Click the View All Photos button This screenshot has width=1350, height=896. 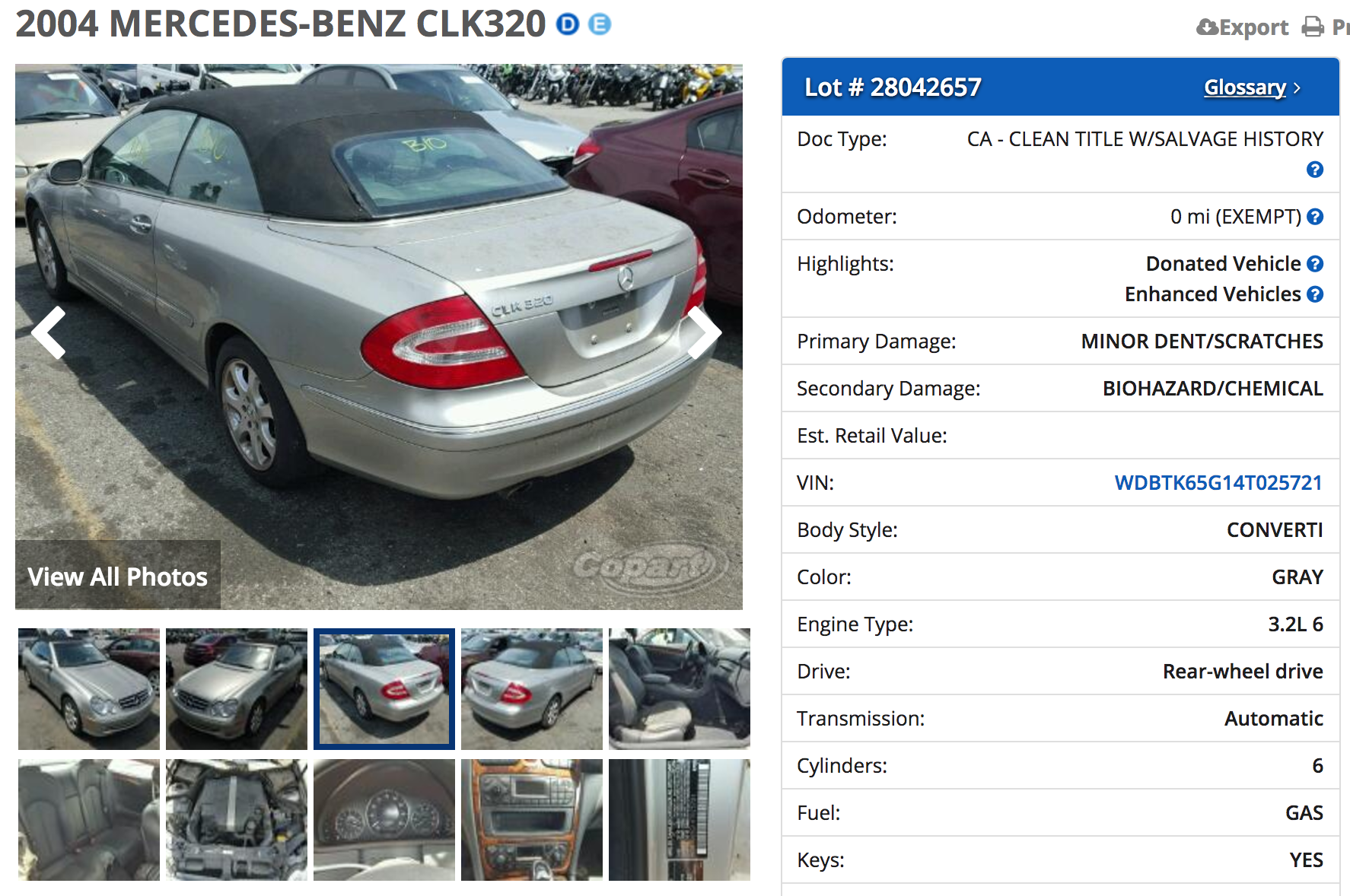point(118,576)
